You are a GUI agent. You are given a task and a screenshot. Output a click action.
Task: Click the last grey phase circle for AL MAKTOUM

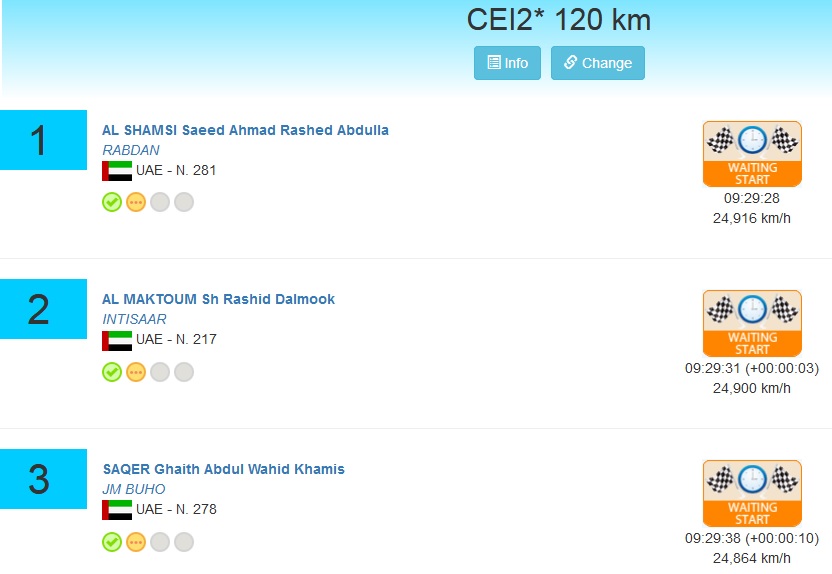(x=184, y=372)
